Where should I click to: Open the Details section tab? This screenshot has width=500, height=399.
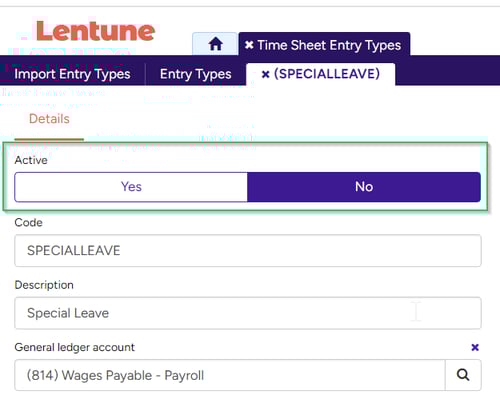49,119
